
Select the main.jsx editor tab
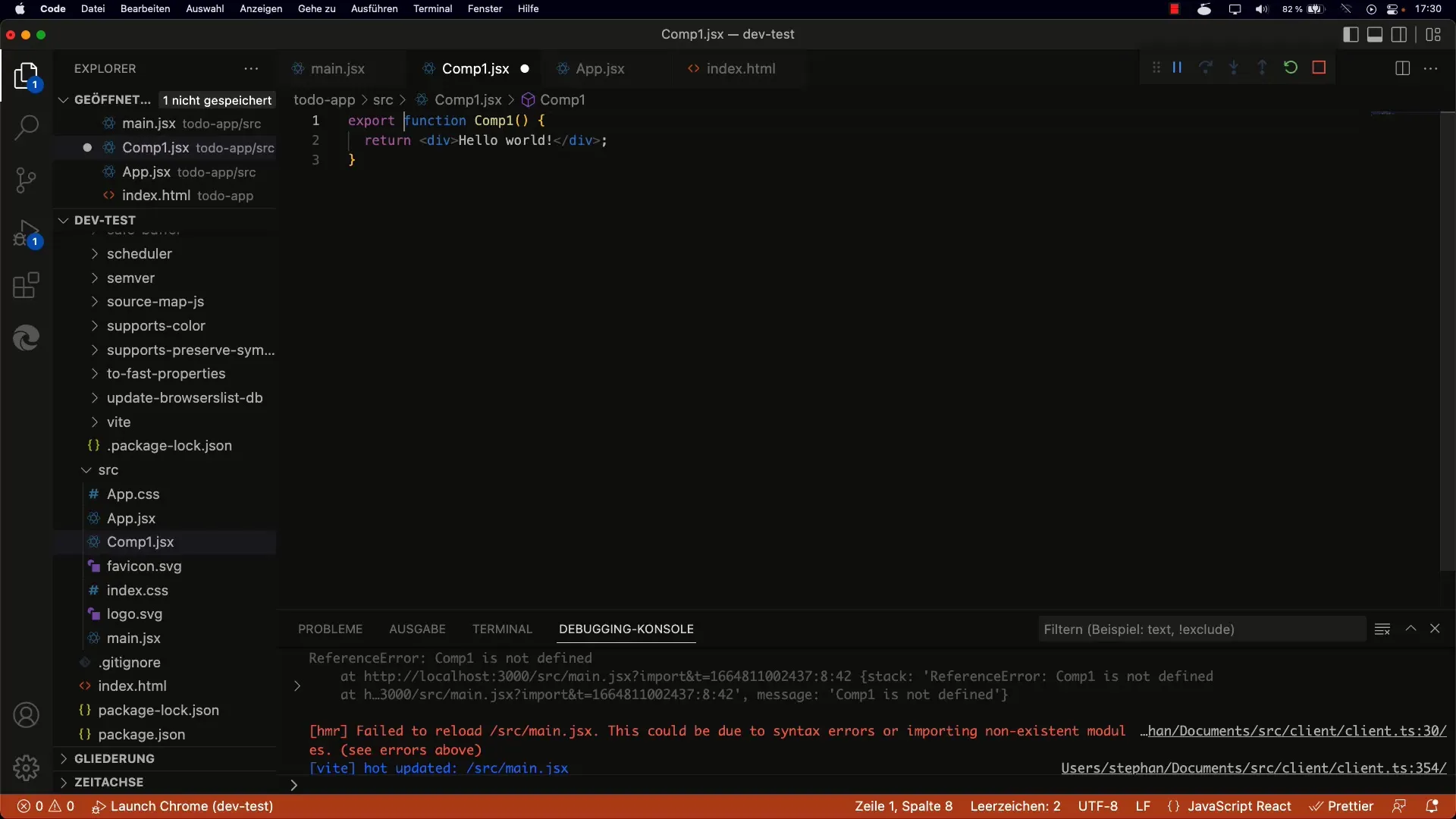coord(337,68)
